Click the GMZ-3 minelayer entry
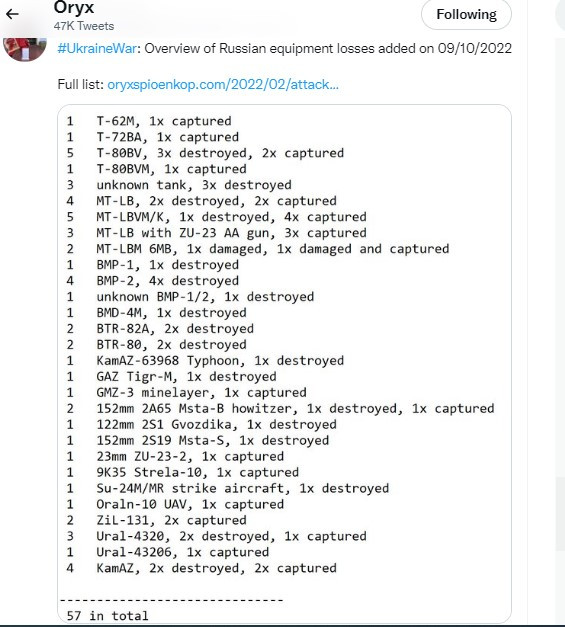Image resolution: width=565 pixels, height=627 pixels. 186,393
